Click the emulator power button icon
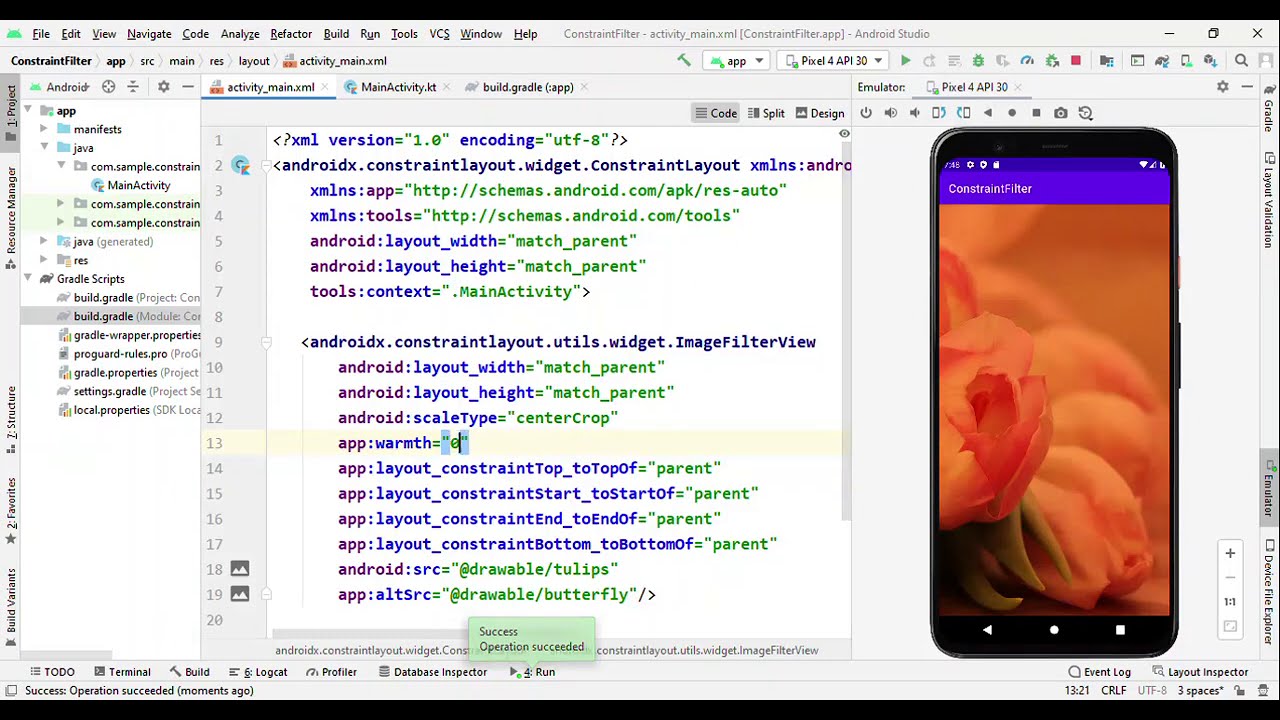Image resolution: width=1280 pixels, height=720 pixels. click(866, 113)
